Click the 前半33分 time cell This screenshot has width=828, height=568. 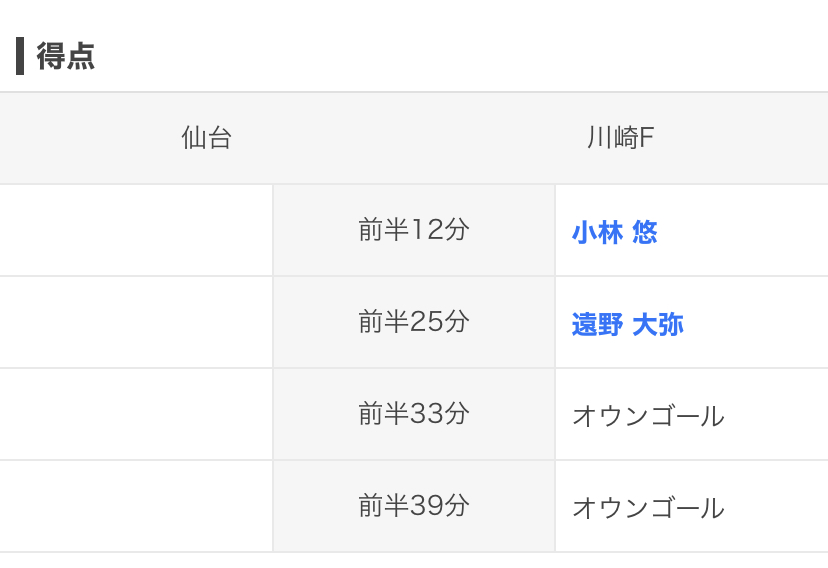pyautogui.click(x=414, y=414)
